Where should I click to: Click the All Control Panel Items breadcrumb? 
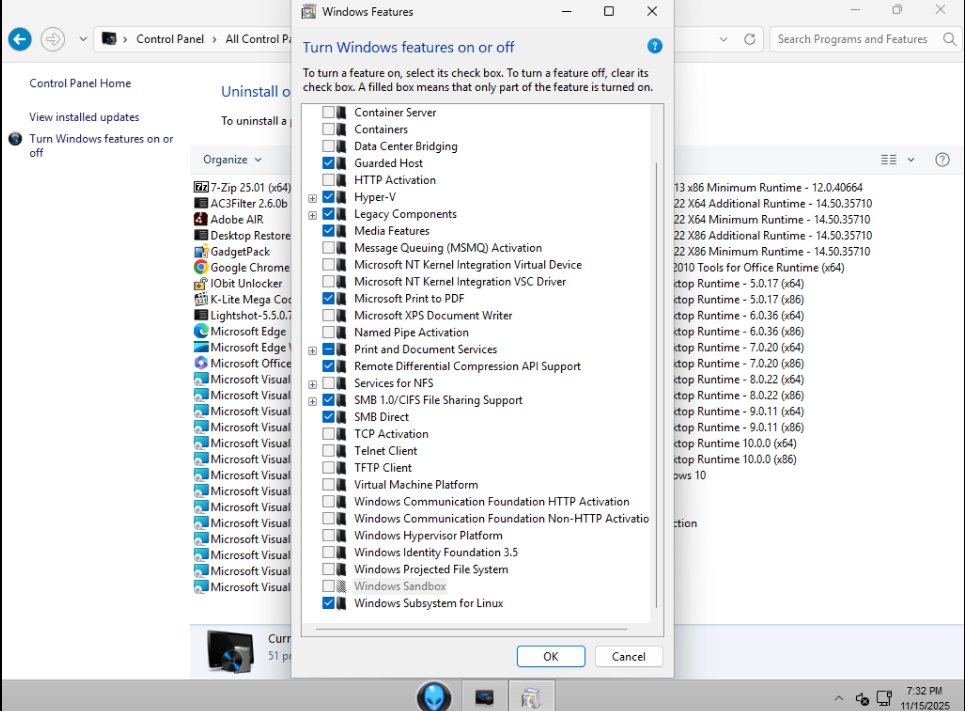pos(258,39)
